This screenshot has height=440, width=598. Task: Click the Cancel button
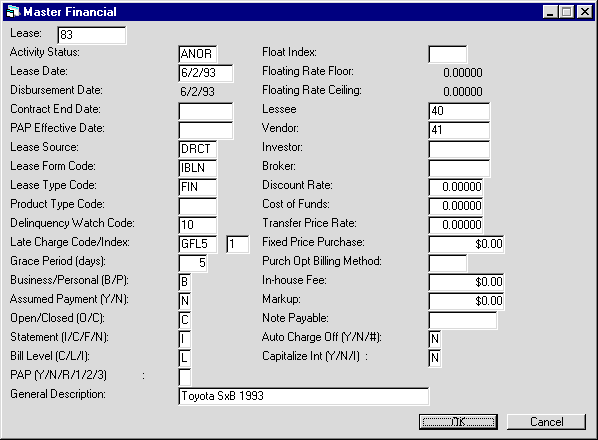click(x=546, y=422)
